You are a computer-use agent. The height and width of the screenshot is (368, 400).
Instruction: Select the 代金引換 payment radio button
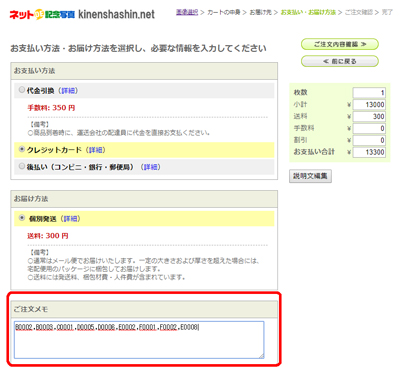tap(22, 90)
